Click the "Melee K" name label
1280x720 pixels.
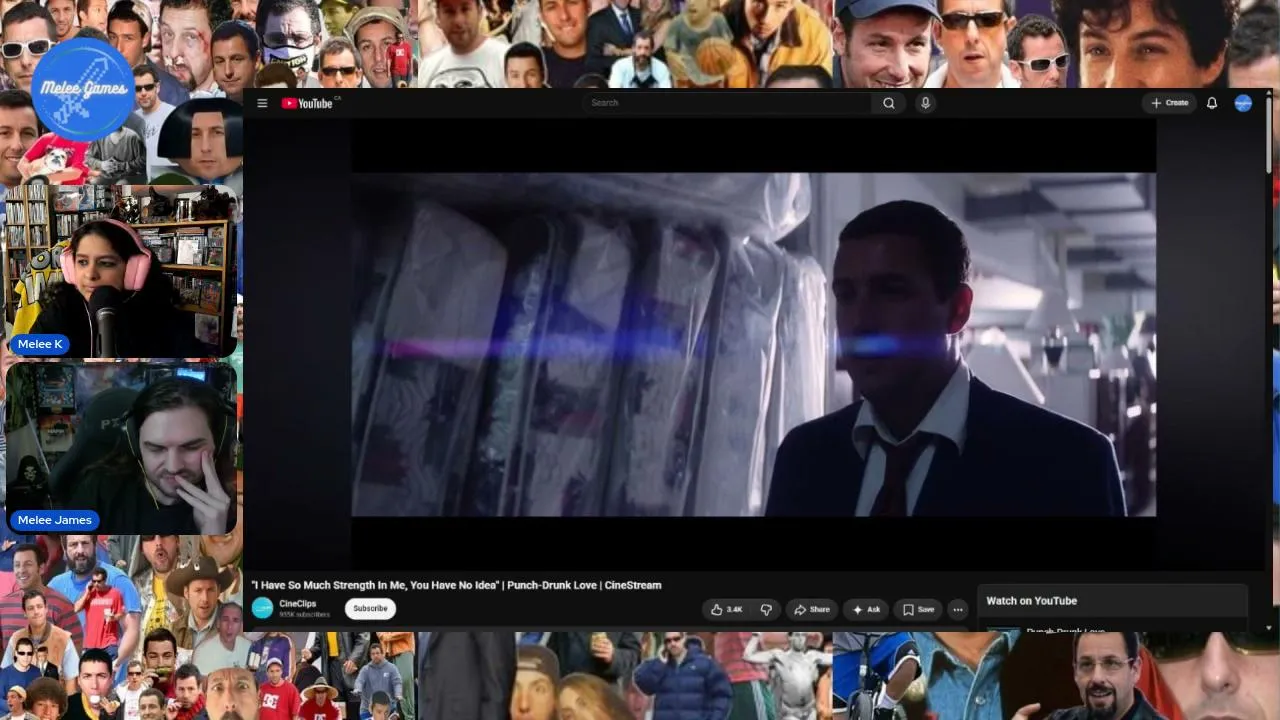click(40, 344)
